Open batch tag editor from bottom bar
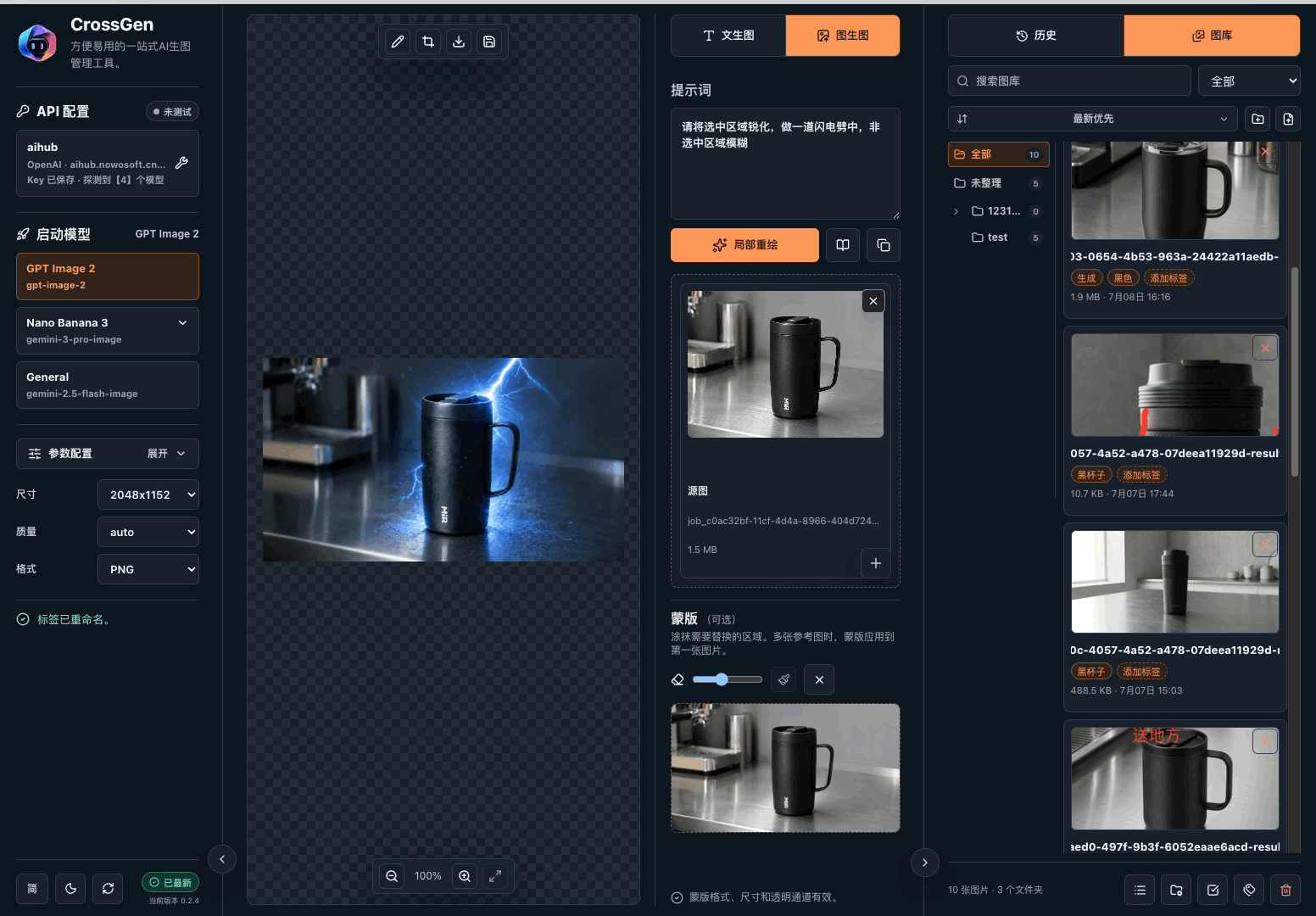The height and width of the screenshot is (916, 1316). coord(1249,890)
